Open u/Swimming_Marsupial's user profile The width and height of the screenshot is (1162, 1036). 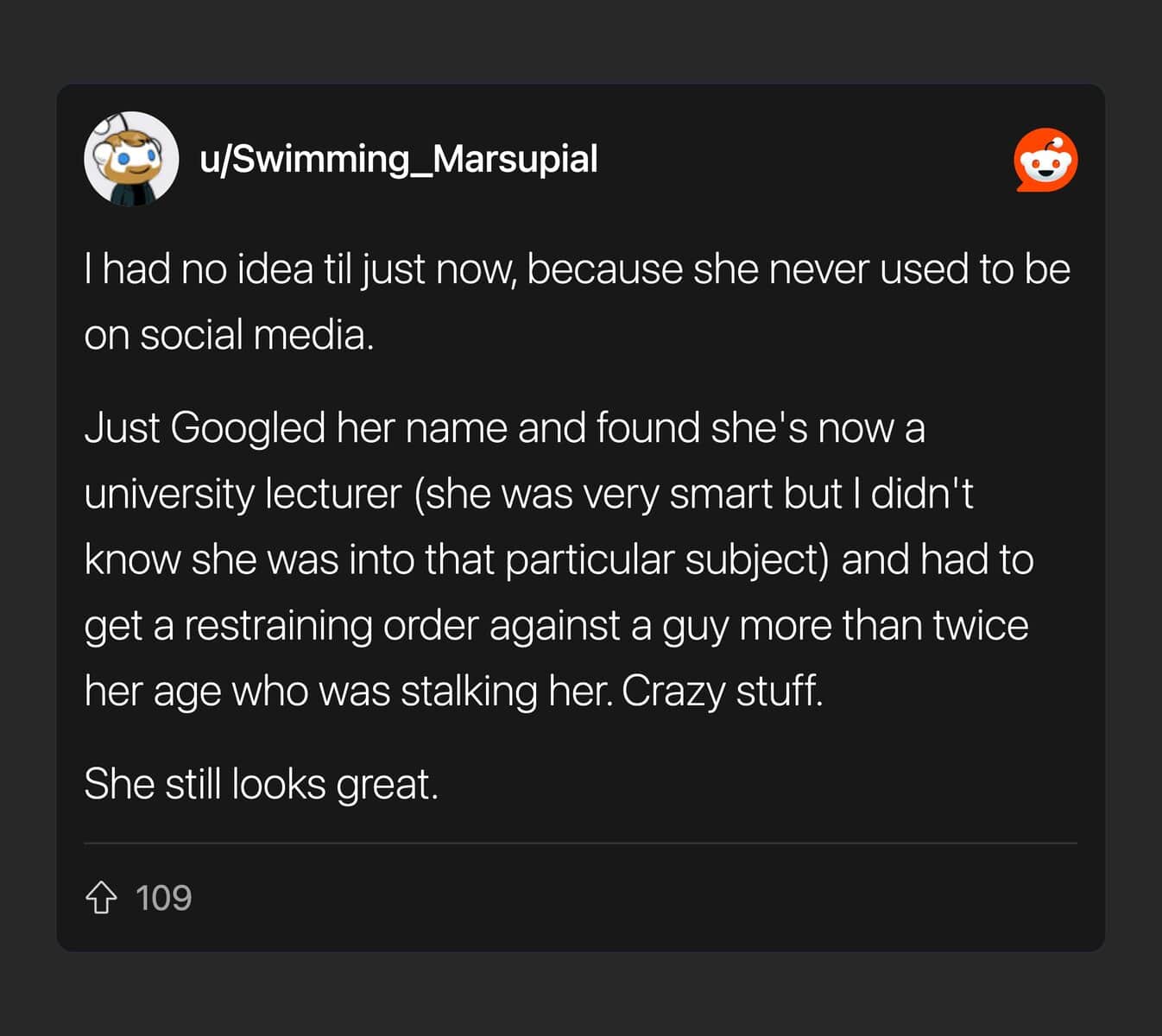[398, 159]
